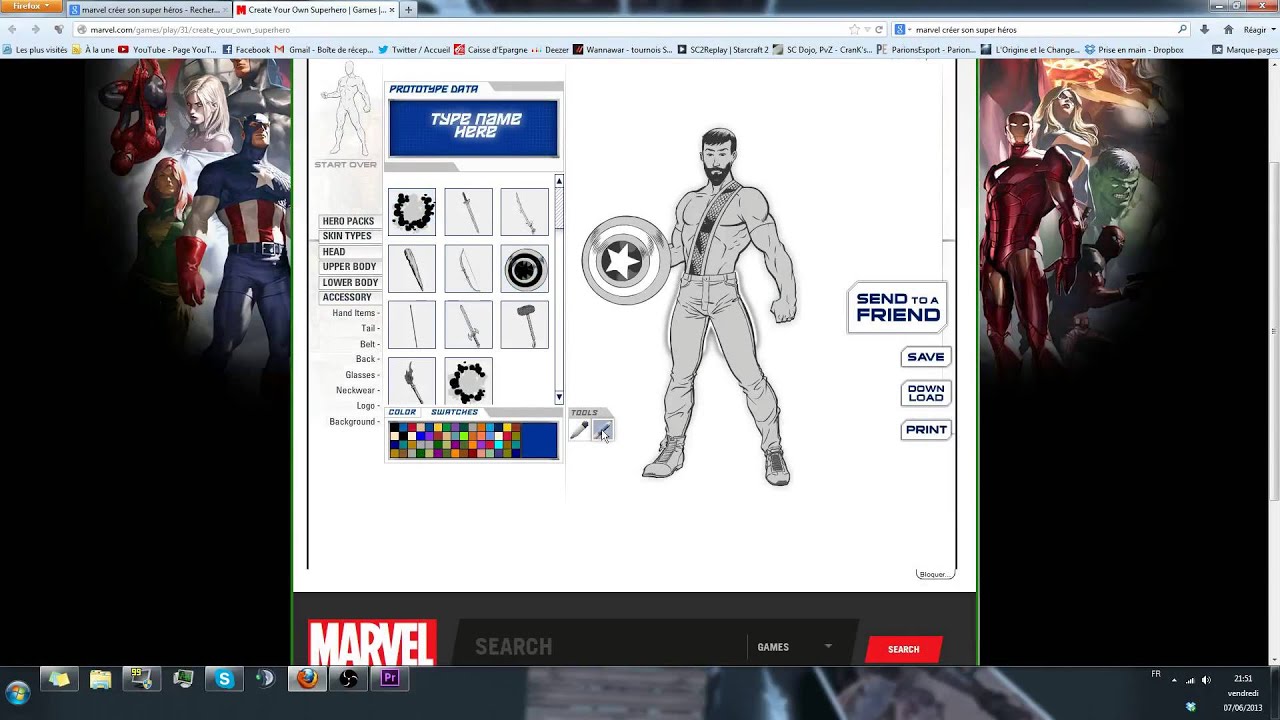Choose Background subcategory
1280x720 pixels.
[353, 422]
